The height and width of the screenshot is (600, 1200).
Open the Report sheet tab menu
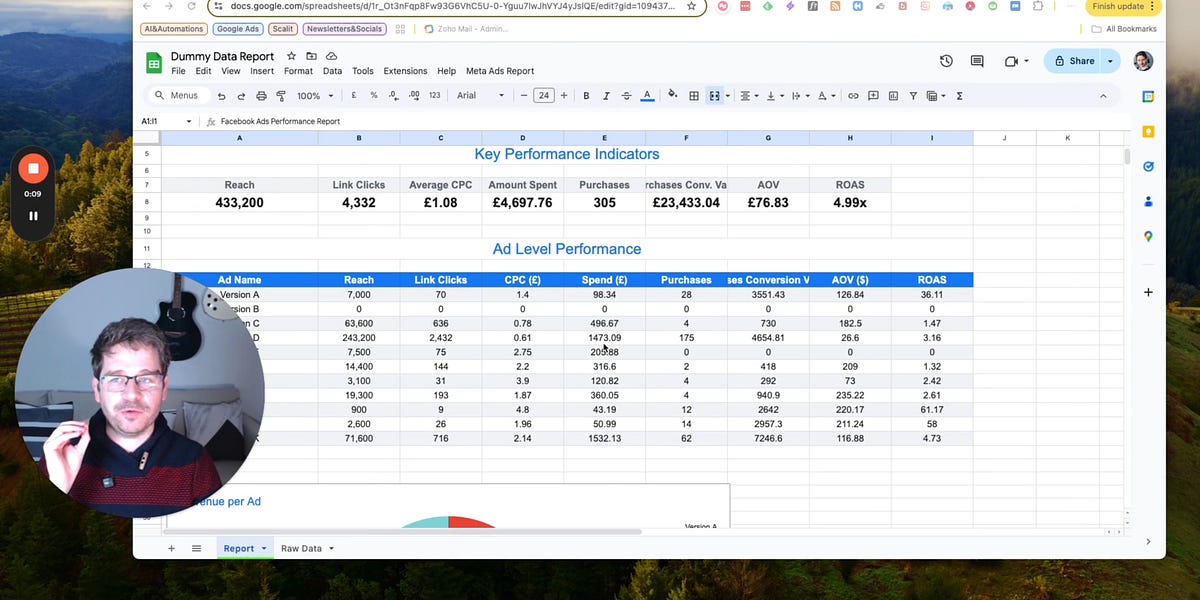point(263,548)
